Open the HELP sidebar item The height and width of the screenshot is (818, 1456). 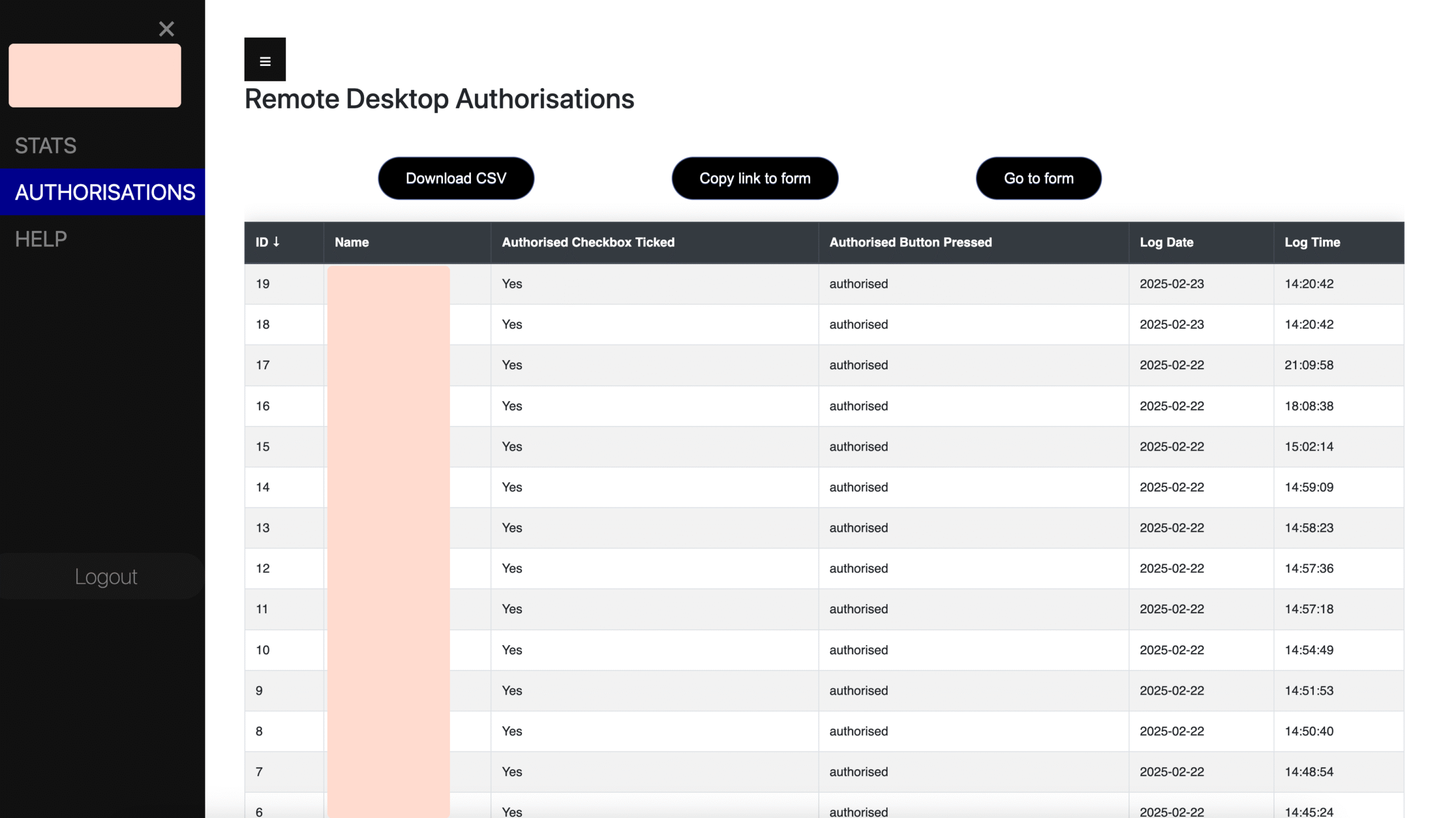pos(41,239)
